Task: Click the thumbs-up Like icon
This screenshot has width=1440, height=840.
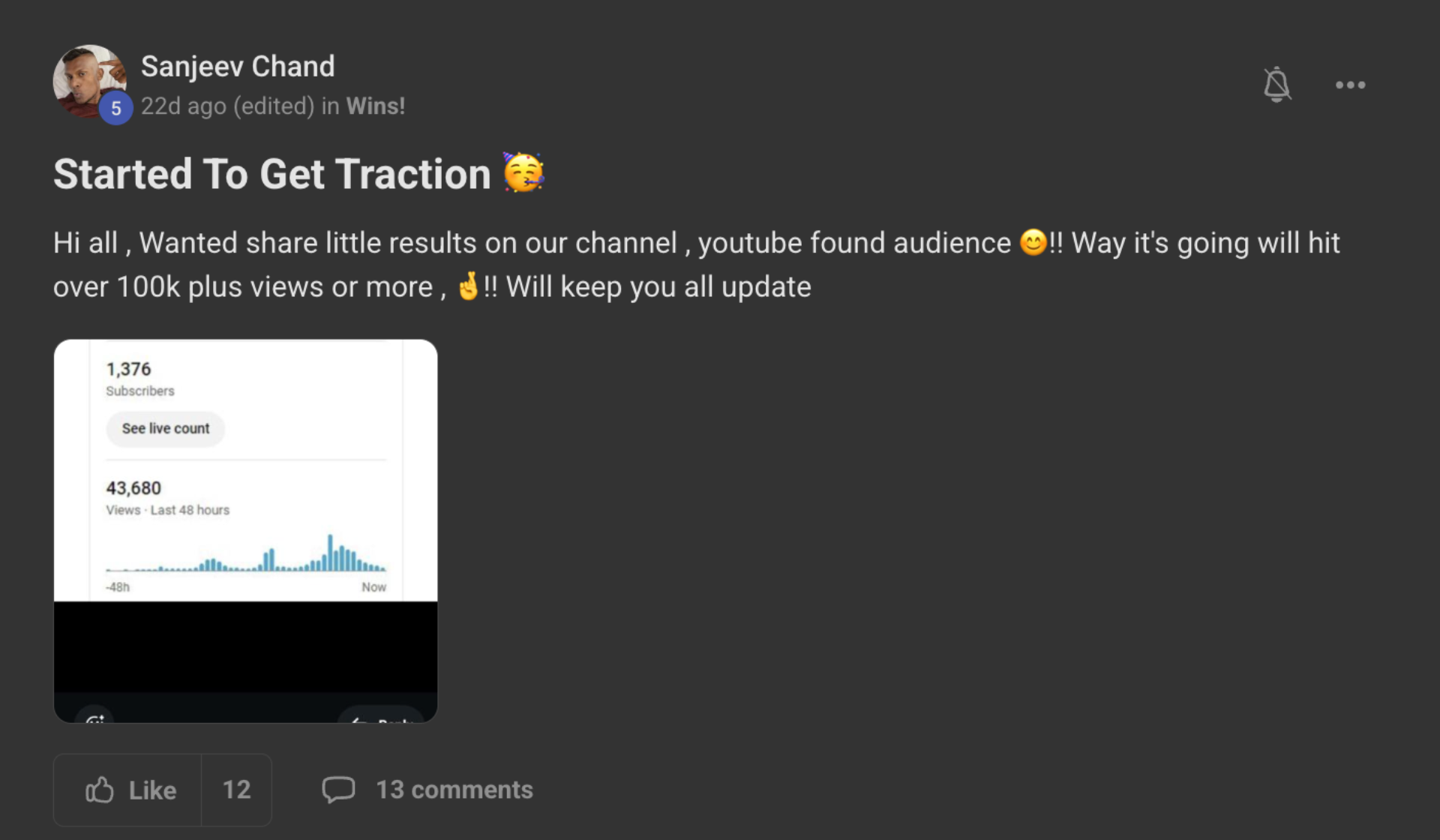Action: click(x=100, y=790)
